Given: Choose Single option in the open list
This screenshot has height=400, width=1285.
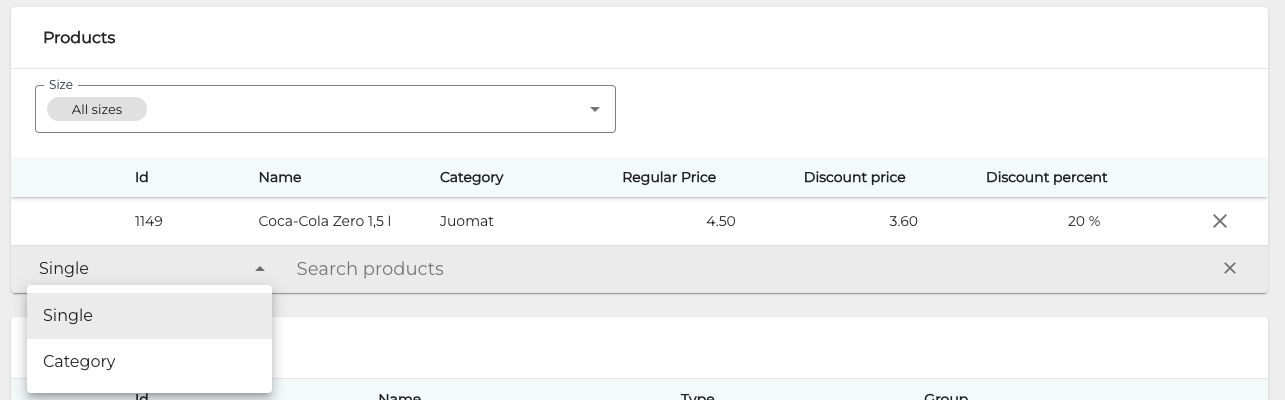Looking at the screenshot, I should [68, 315].
